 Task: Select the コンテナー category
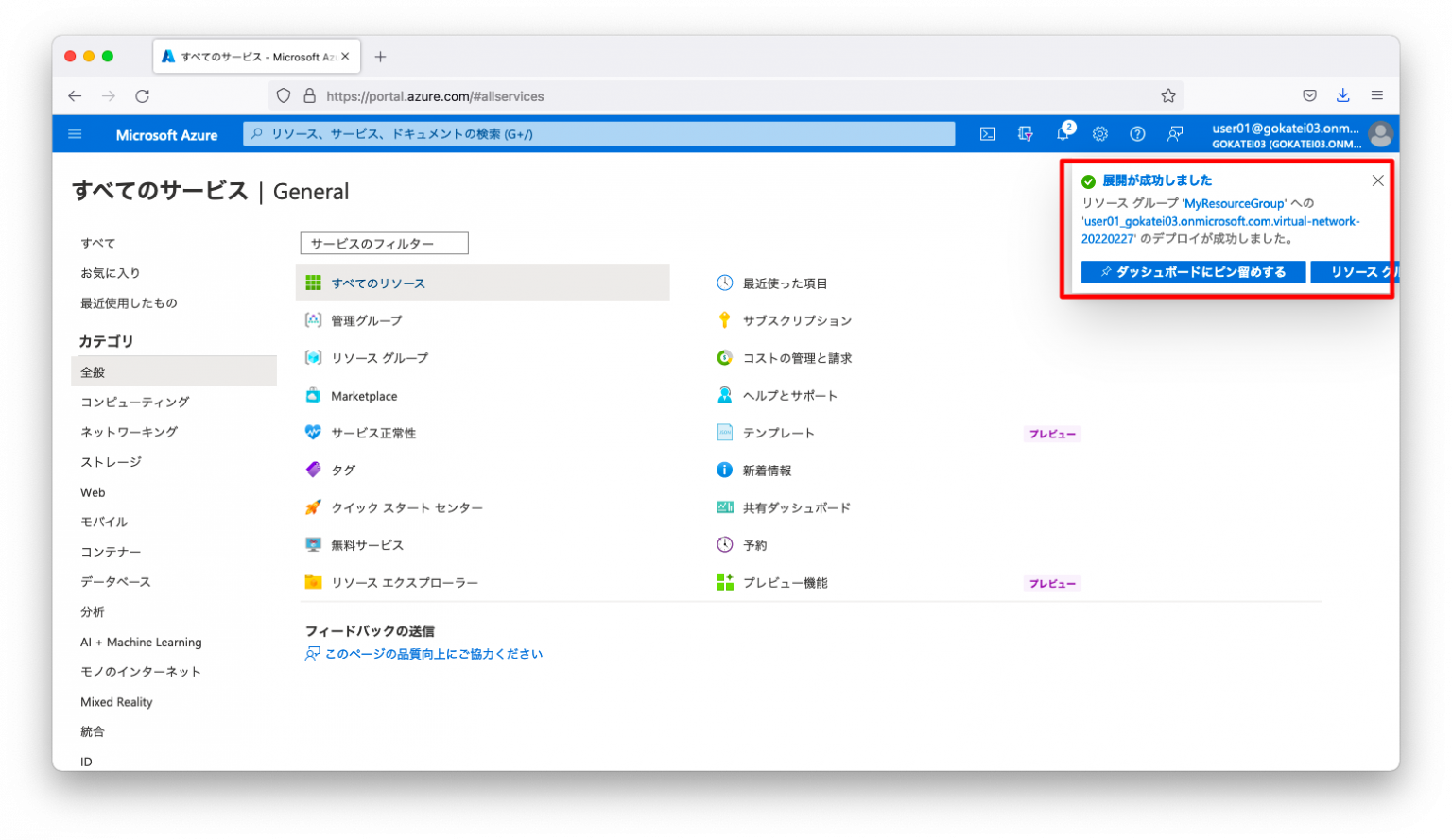(111, 552)
